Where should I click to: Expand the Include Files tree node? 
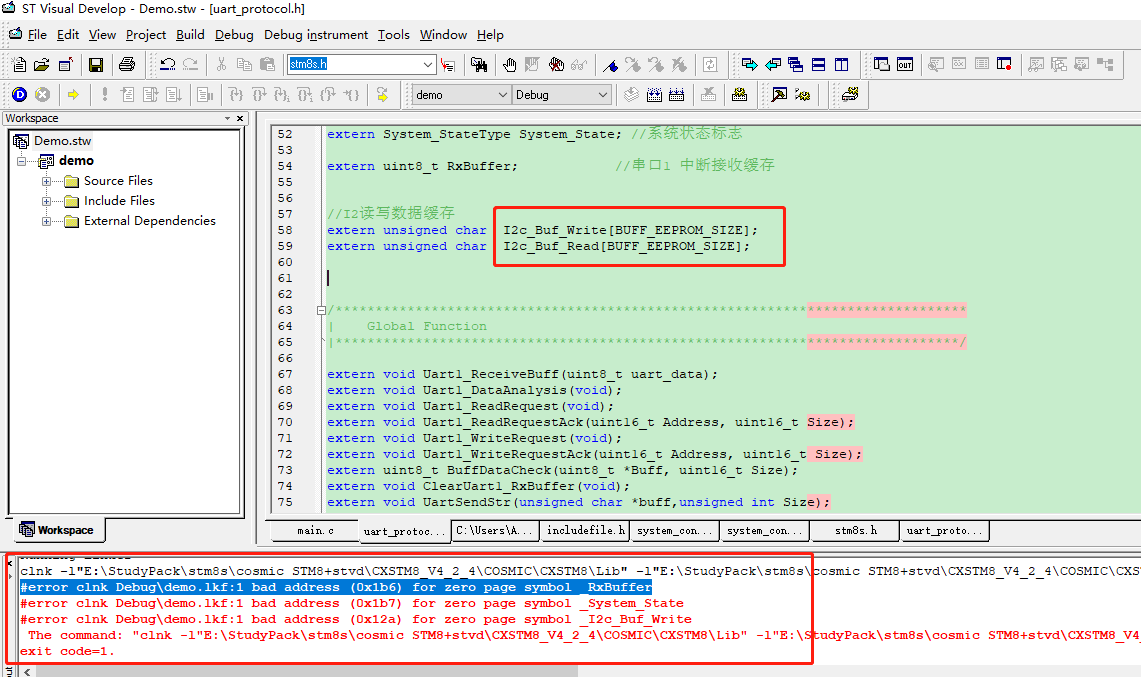coord(47,201)
